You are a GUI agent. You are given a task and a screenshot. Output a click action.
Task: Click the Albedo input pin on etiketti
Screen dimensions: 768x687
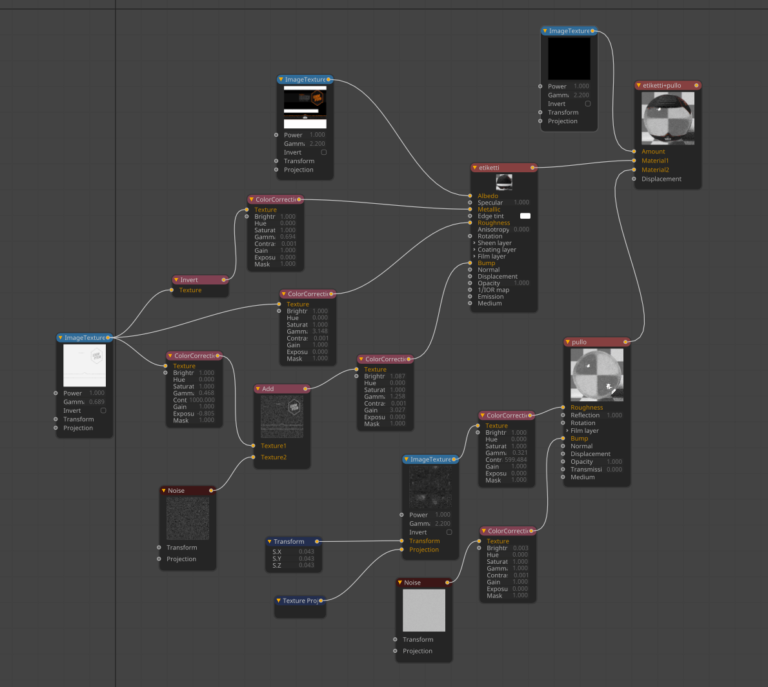(471, 196)
